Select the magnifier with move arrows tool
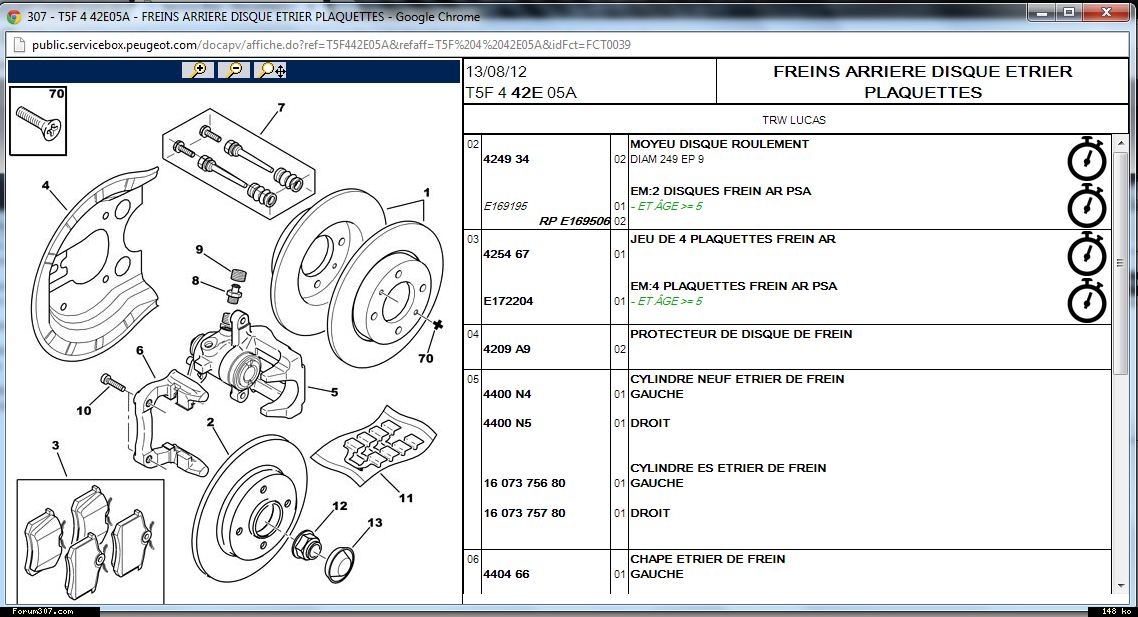The image size is (1138, 617). [270, 70]
